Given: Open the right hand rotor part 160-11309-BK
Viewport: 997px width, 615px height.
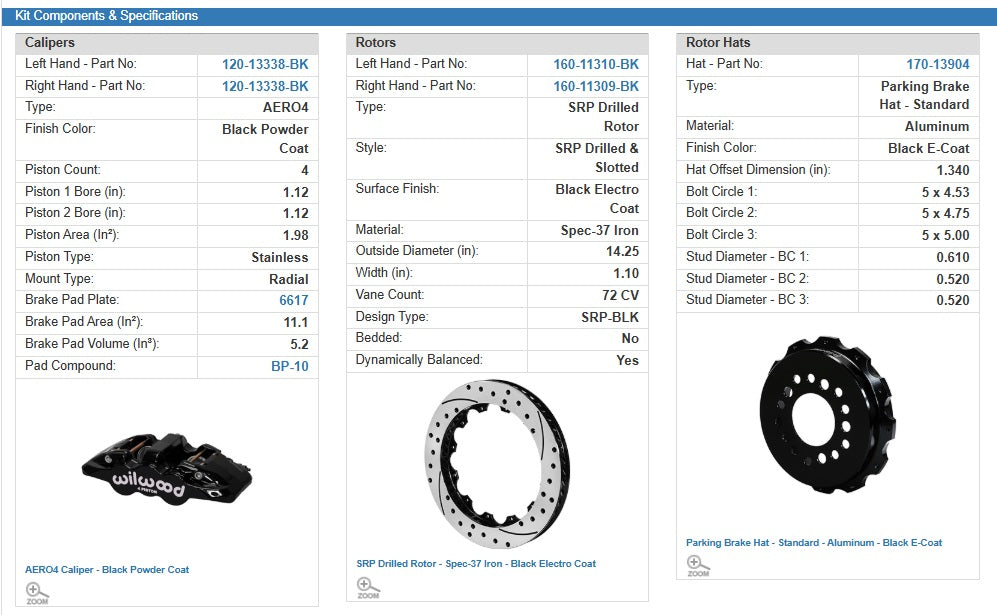Looking at the screenshot, I should tap(596, 86).
